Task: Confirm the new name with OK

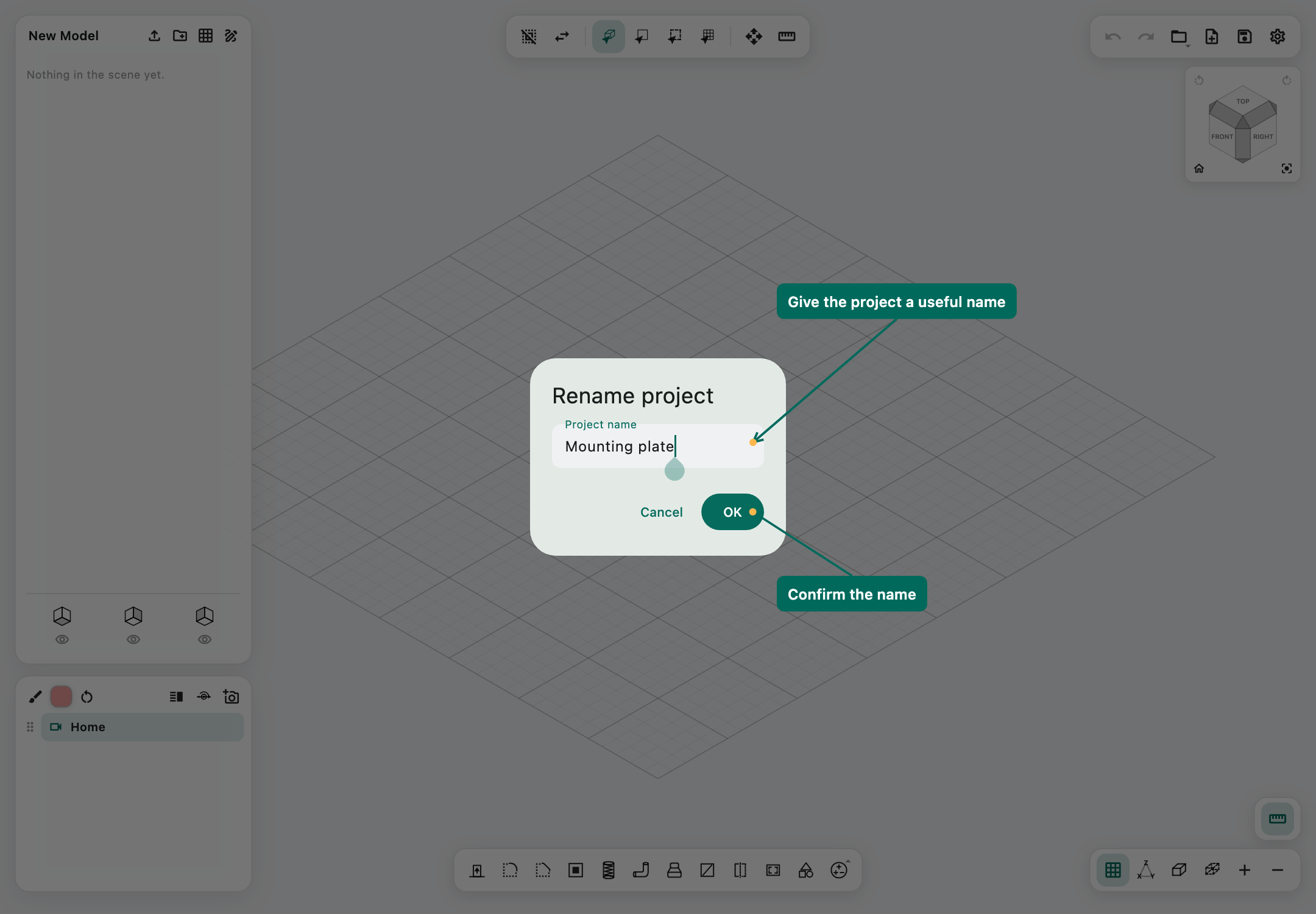Action: click(x=732, y=512)
